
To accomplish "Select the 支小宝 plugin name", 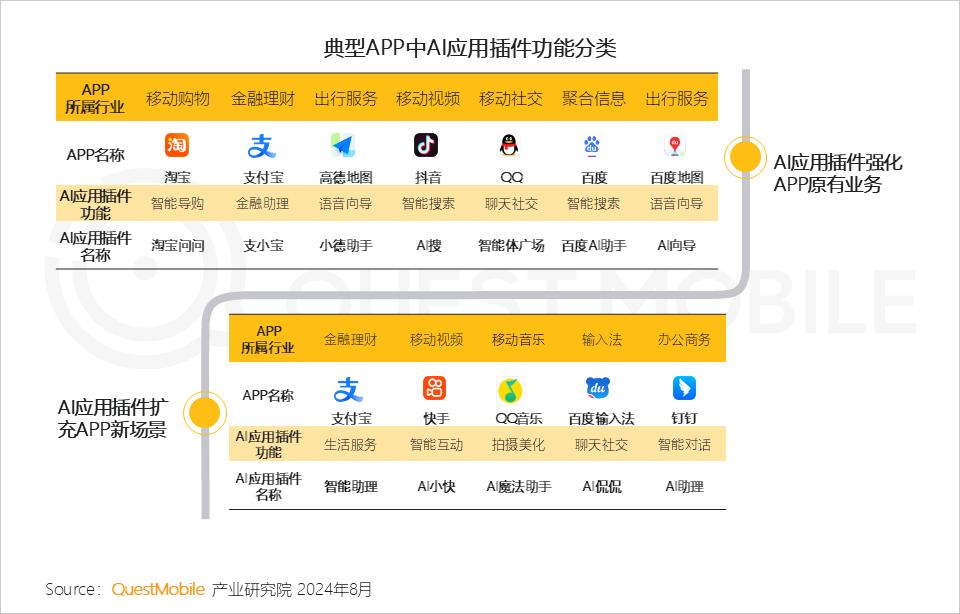I will pos(263,245).
